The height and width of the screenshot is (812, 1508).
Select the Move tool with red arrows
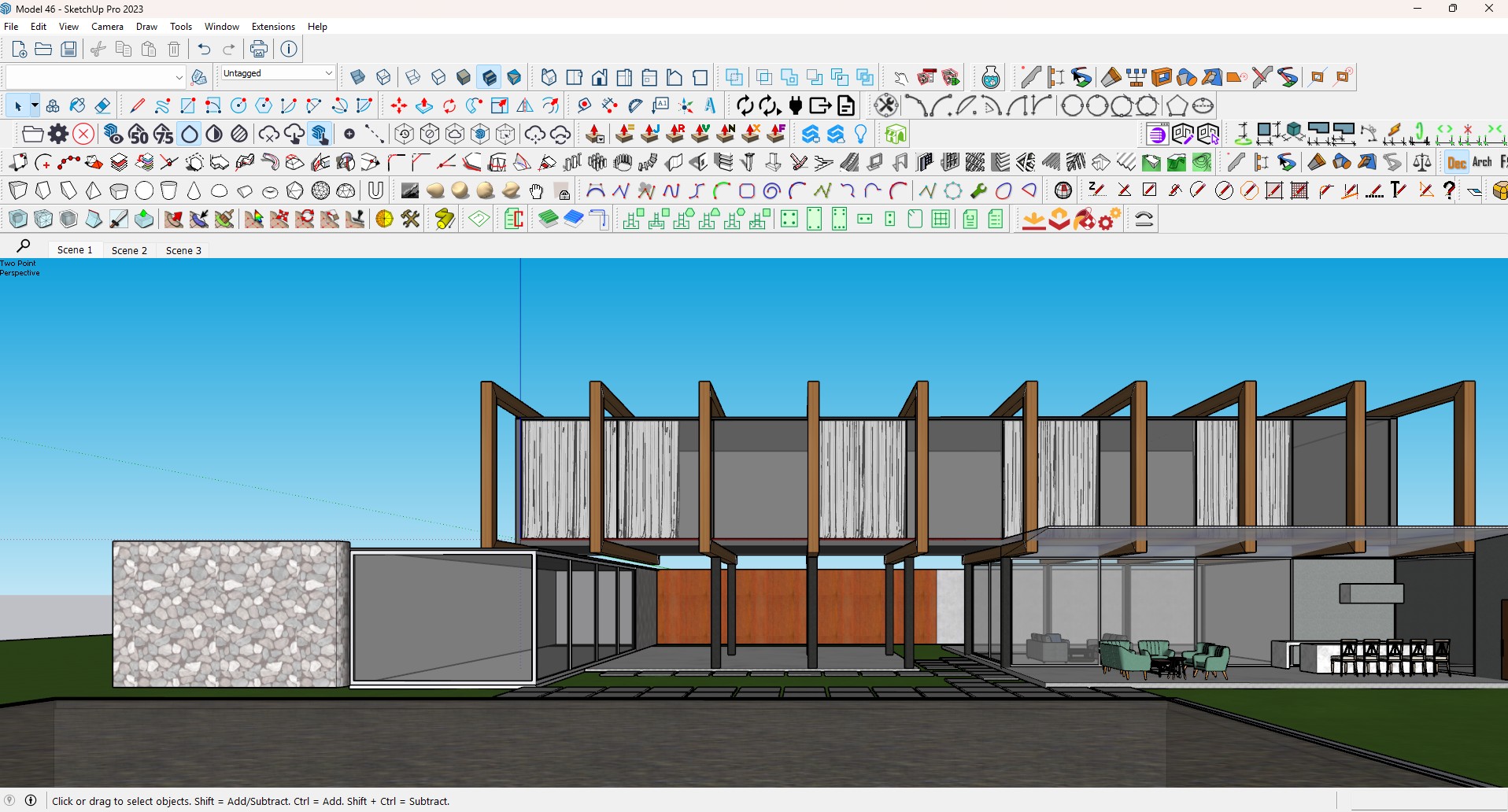click(399, 105)
